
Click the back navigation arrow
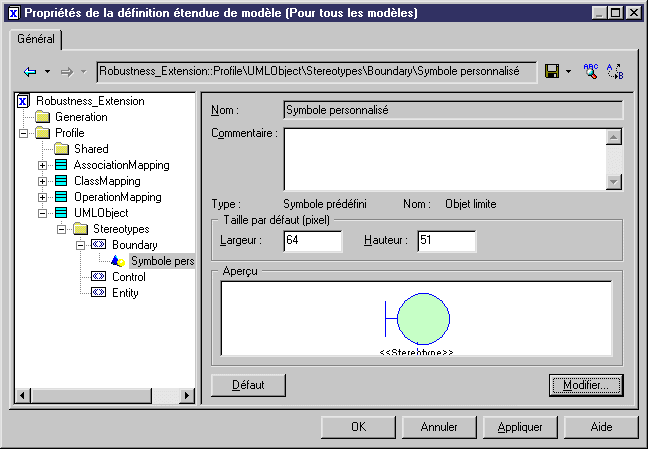(30, 72)
